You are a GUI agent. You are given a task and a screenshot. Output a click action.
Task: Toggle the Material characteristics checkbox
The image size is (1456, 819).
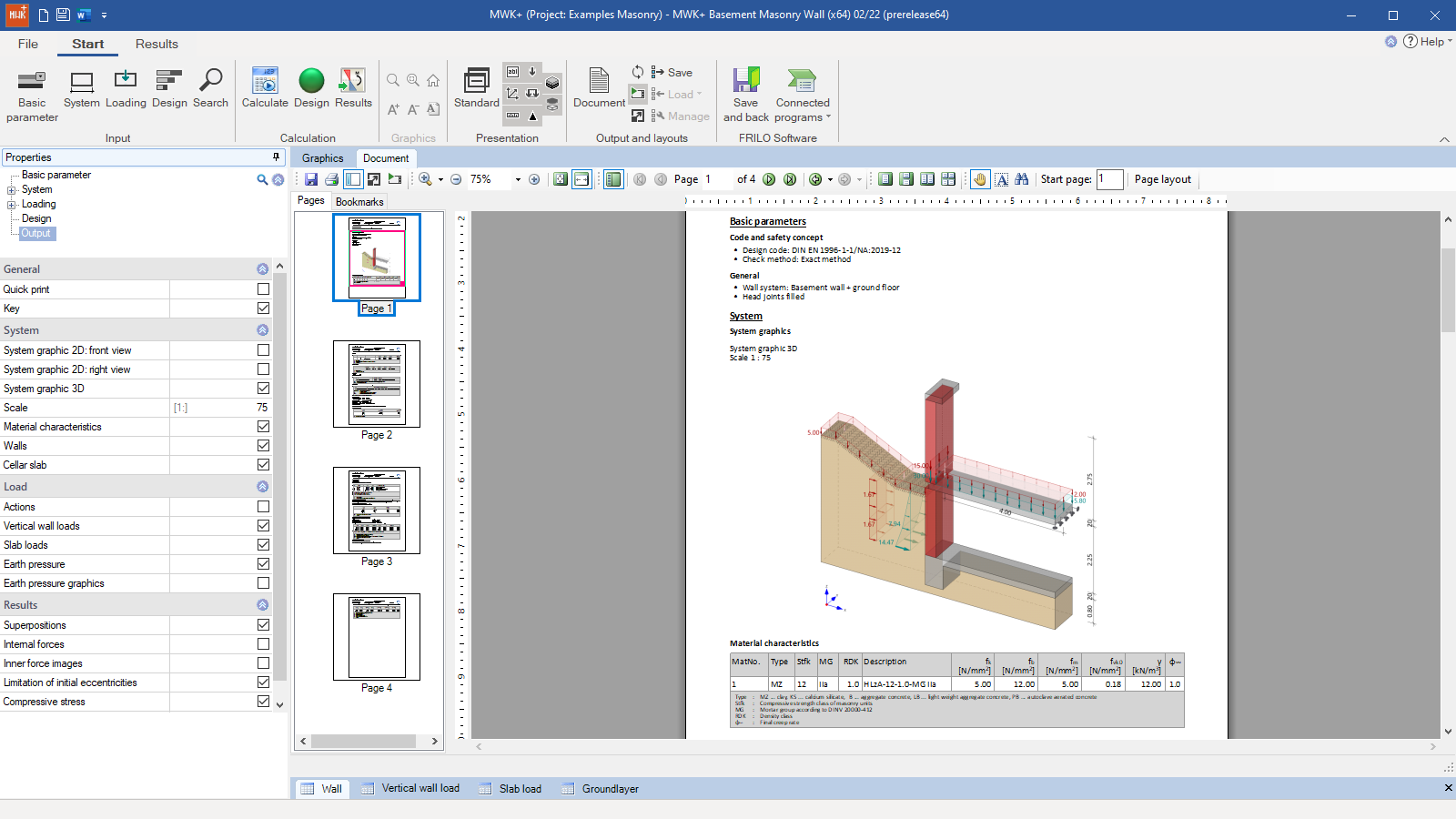click(x=263, y=427)
